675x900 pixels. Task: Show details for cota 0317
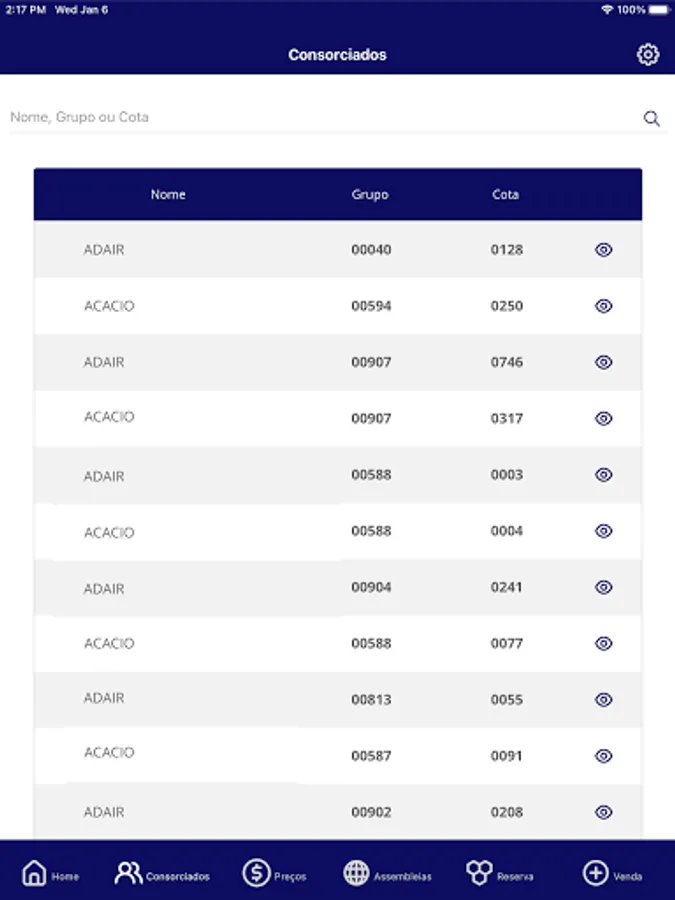tap(603, 418)
